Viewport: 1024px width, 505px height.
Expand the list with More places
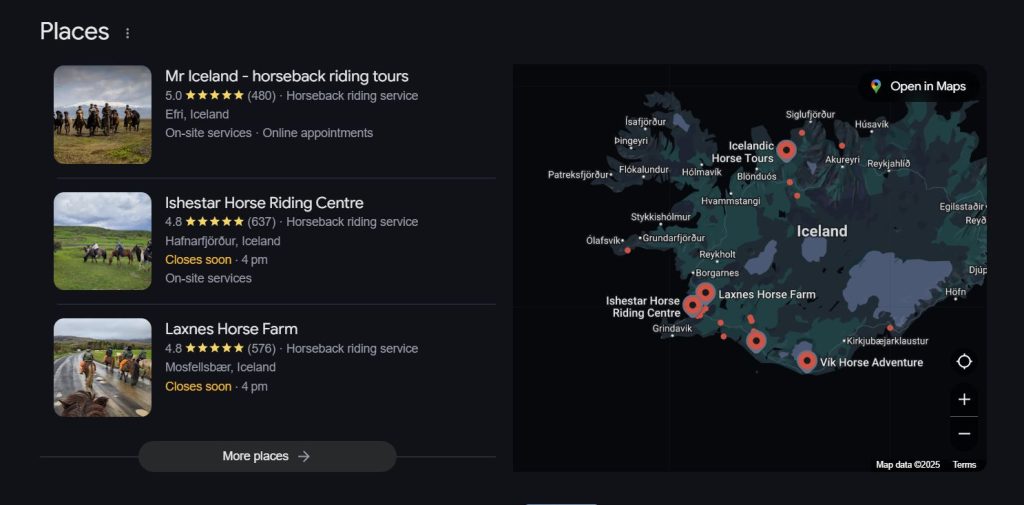point(267,456)
